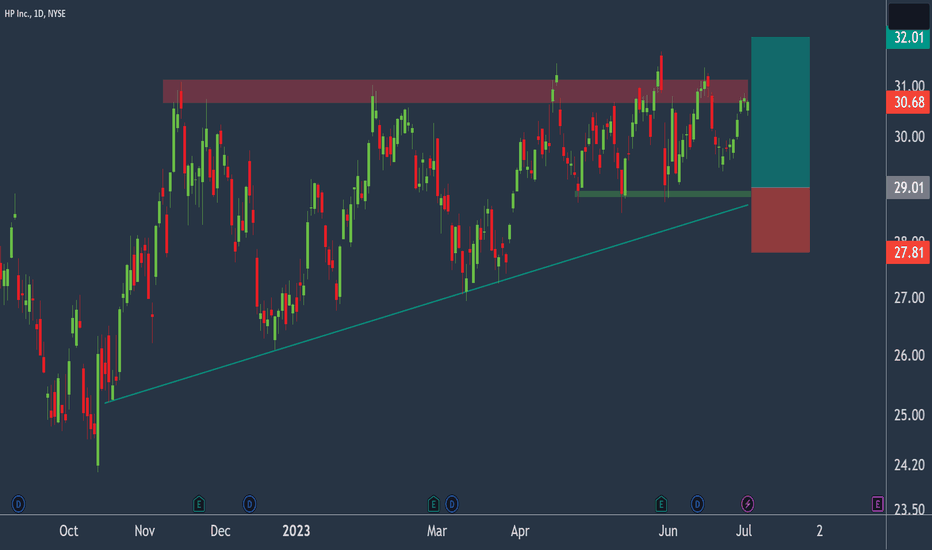The image size is (932, 550).
Task: Click the 25.00 price axis label
Action: 909,415
